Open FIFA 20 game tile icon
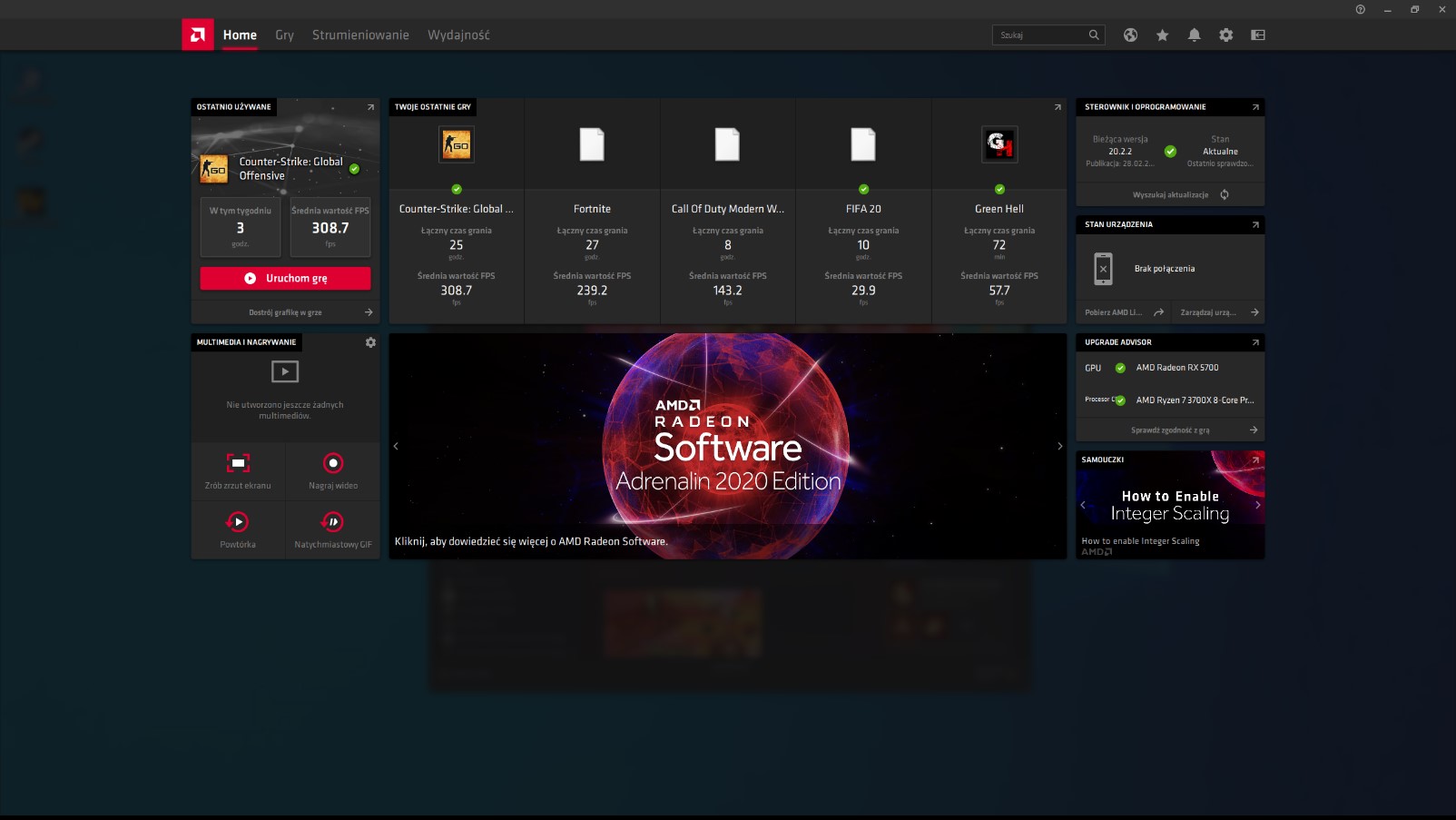The width and height of the screenshot is (1456, 820). click(x=863, y=144)
